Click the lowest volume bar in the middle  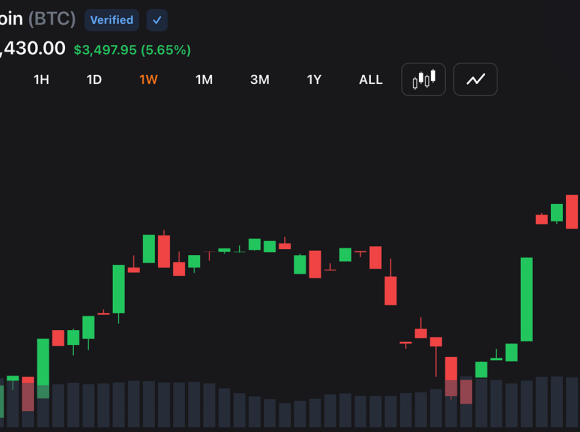285,415
